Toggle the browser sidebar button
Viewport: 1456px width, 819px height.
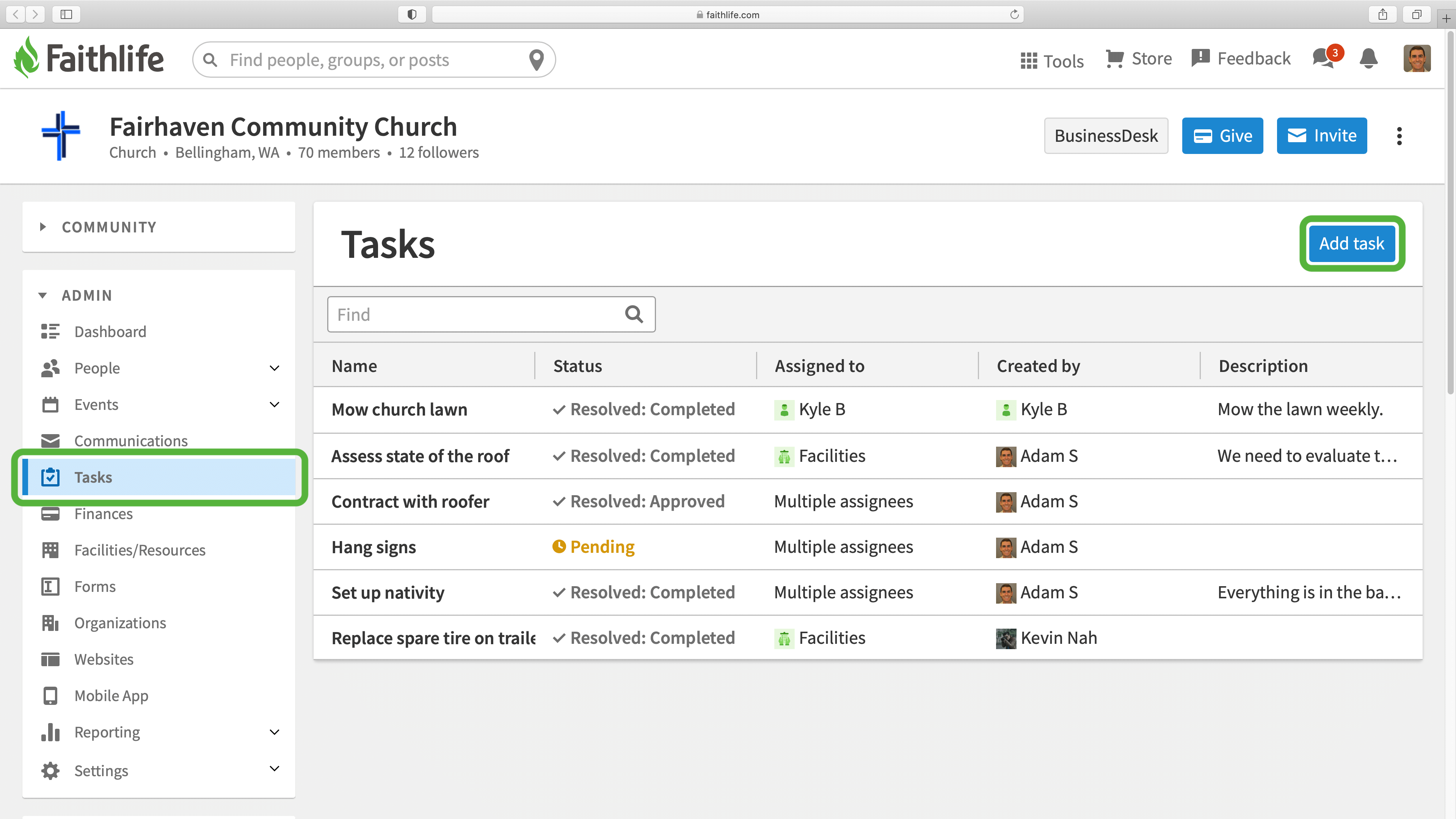[66, 14]
